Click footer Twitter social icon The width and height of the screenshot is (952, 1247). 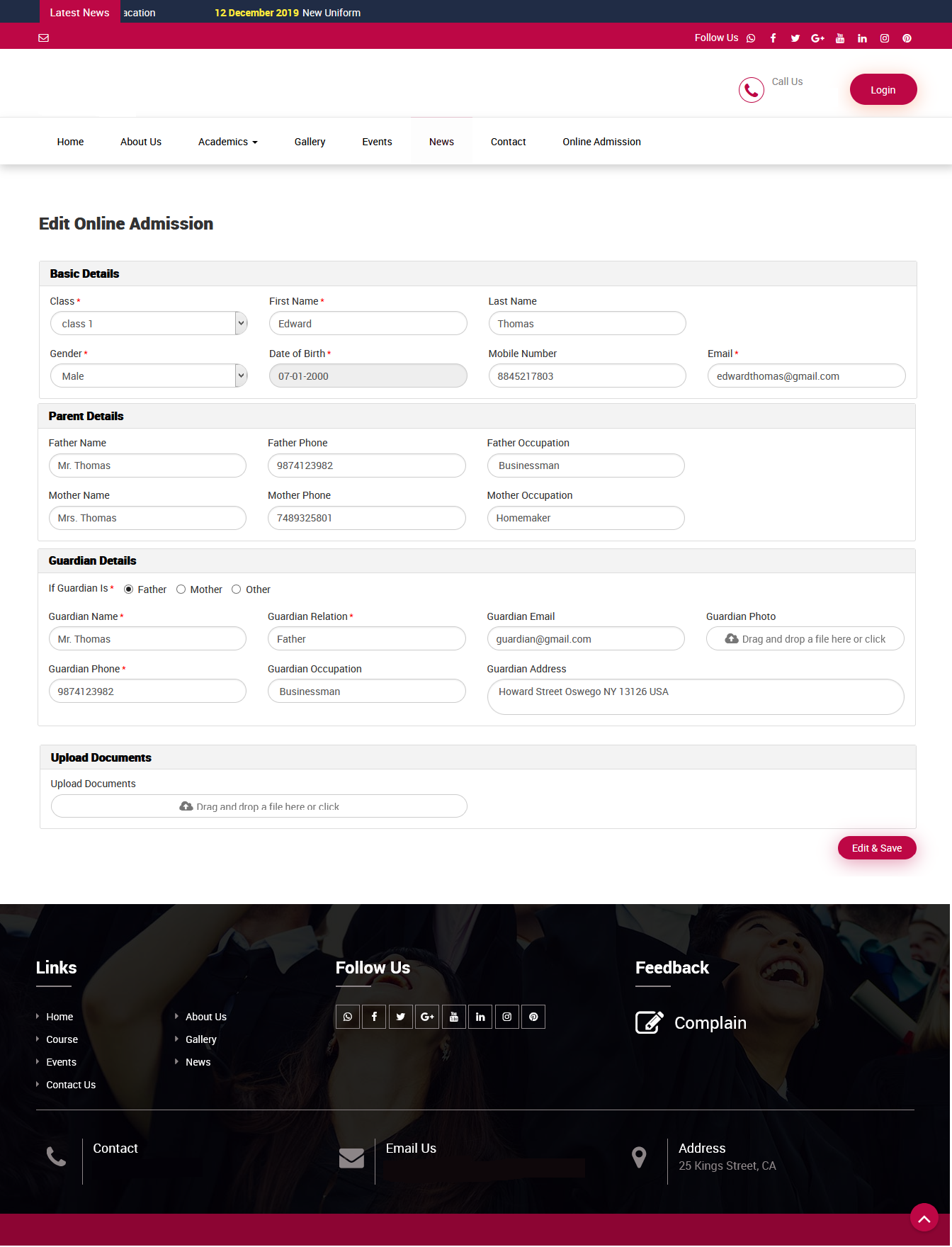tap(401, 1017)
